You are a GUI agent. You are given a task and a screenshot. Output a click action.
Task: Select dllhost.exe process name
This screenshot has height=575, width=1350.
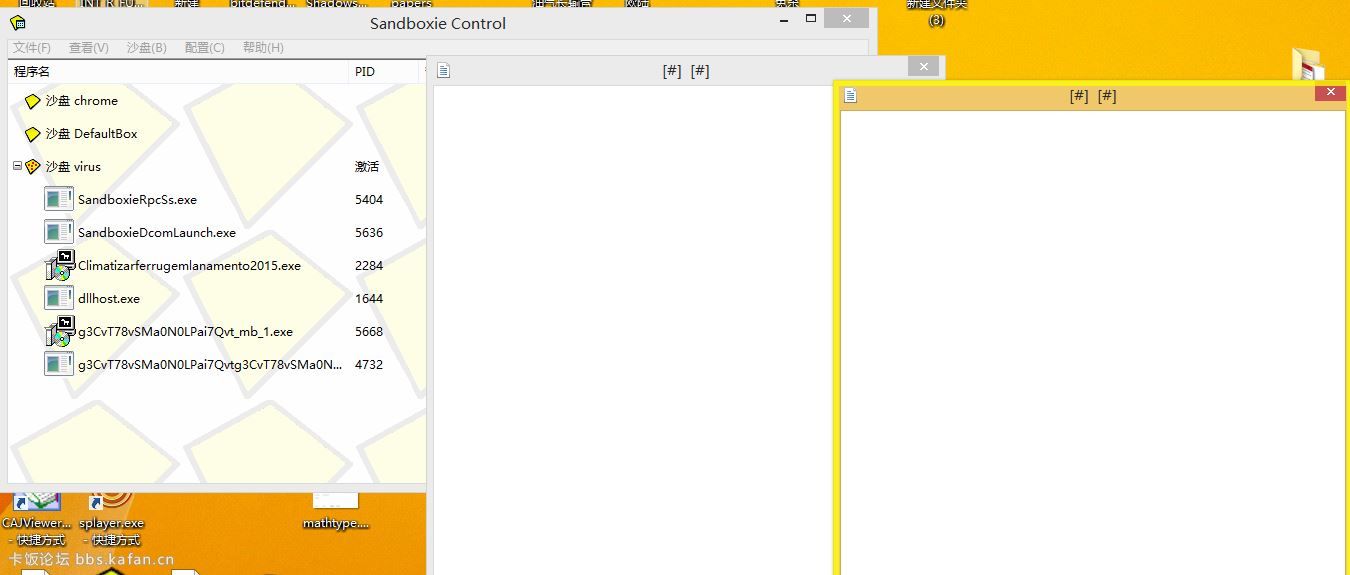coord(109,299)
